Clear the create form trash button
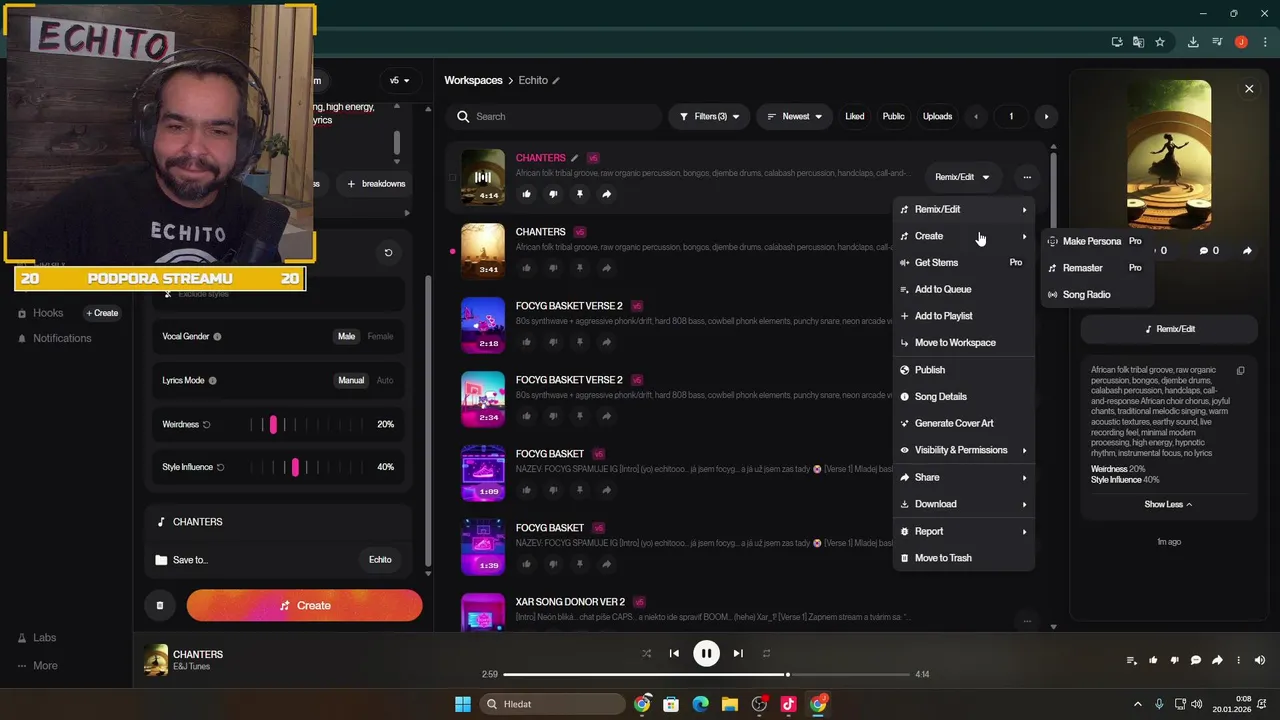1280x720 pixels. click(160, 605)
